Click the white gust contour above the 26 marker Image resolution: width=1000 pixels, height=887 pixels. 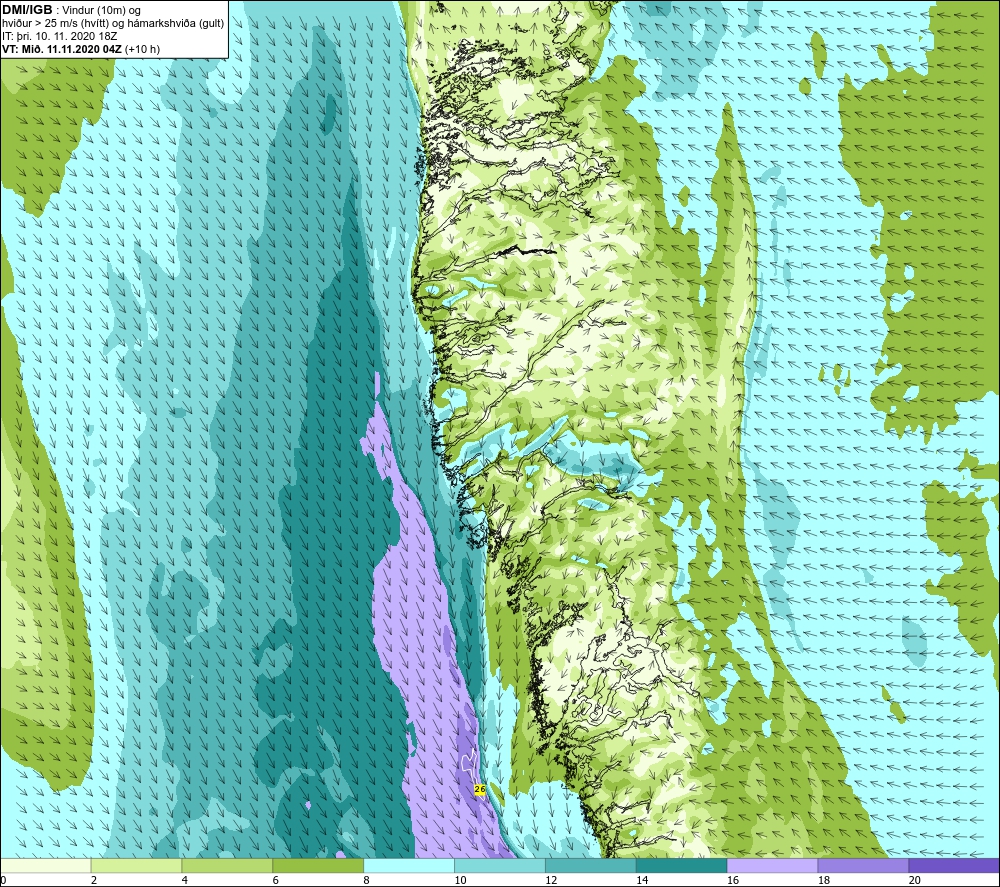470,764
